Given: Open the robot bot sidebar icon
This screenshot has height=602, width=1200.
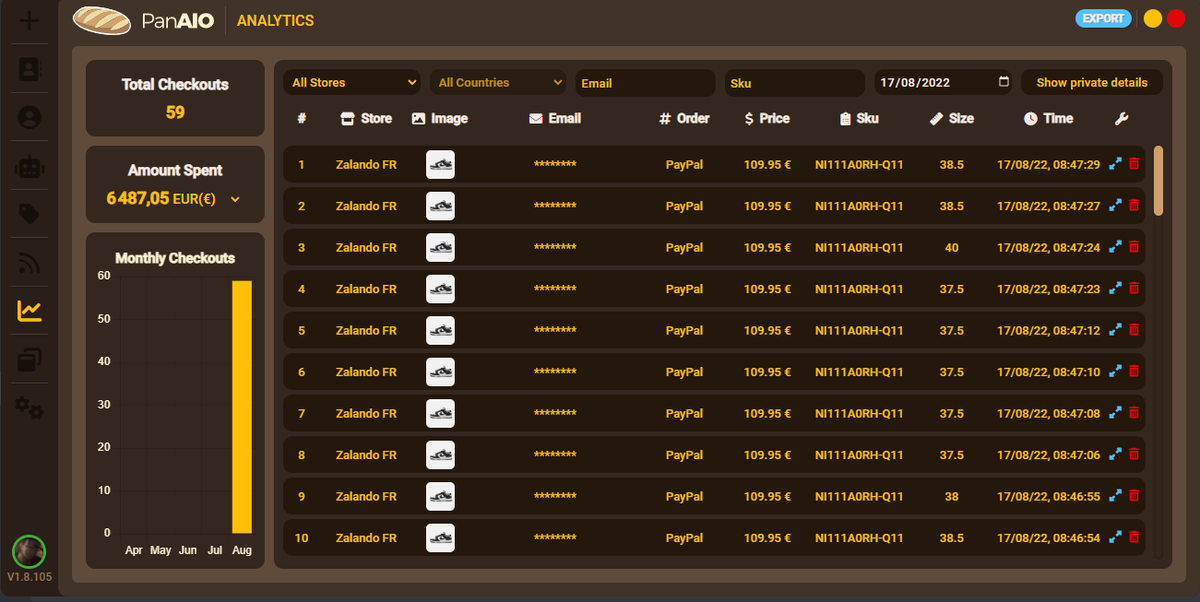Looking at the screenshot, I should point(30,166).
